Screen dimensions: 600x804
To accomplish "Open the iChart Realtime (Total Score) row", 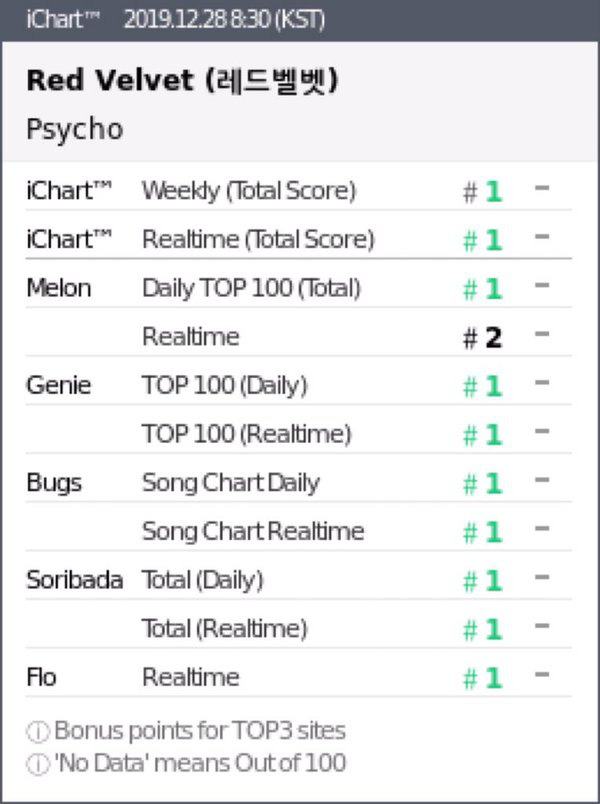I will click(x=298, y=239).
